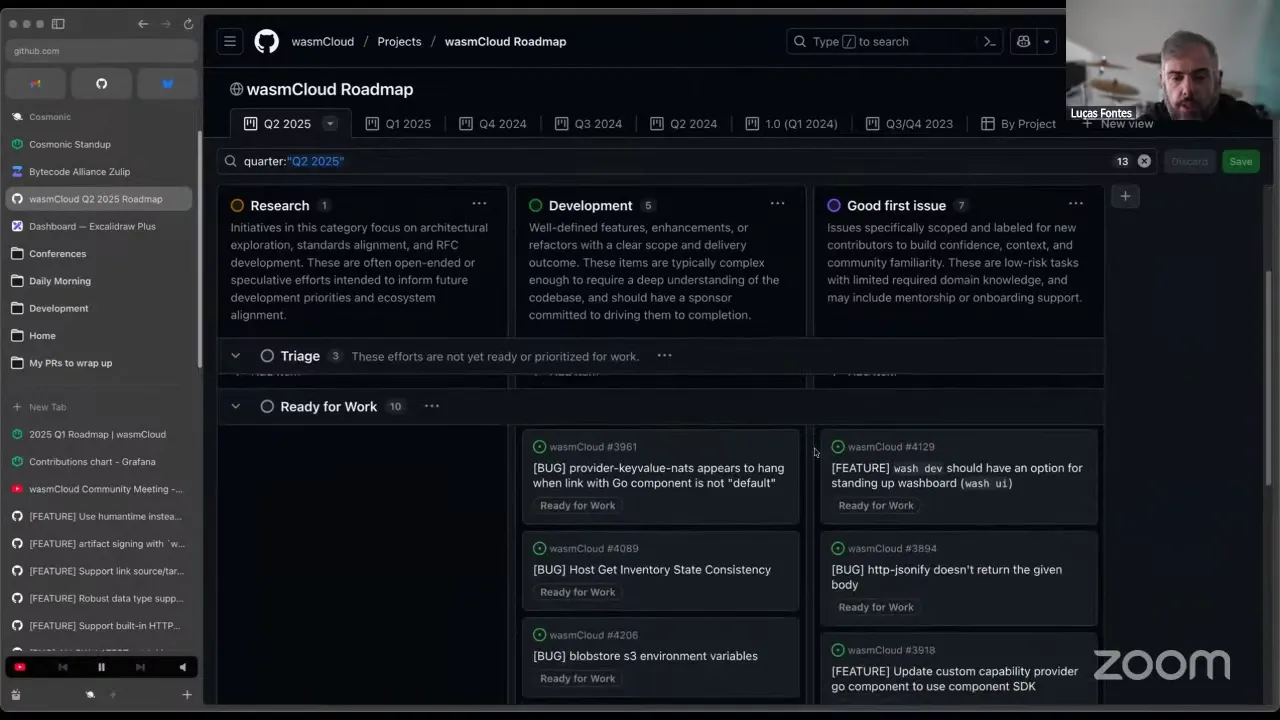The height and width of the screenshot is (720, 1280).
Task: Open issue #3961 provider-keyvalue-nats bug card
Action: pyautogui.click(x=660, y=477)
